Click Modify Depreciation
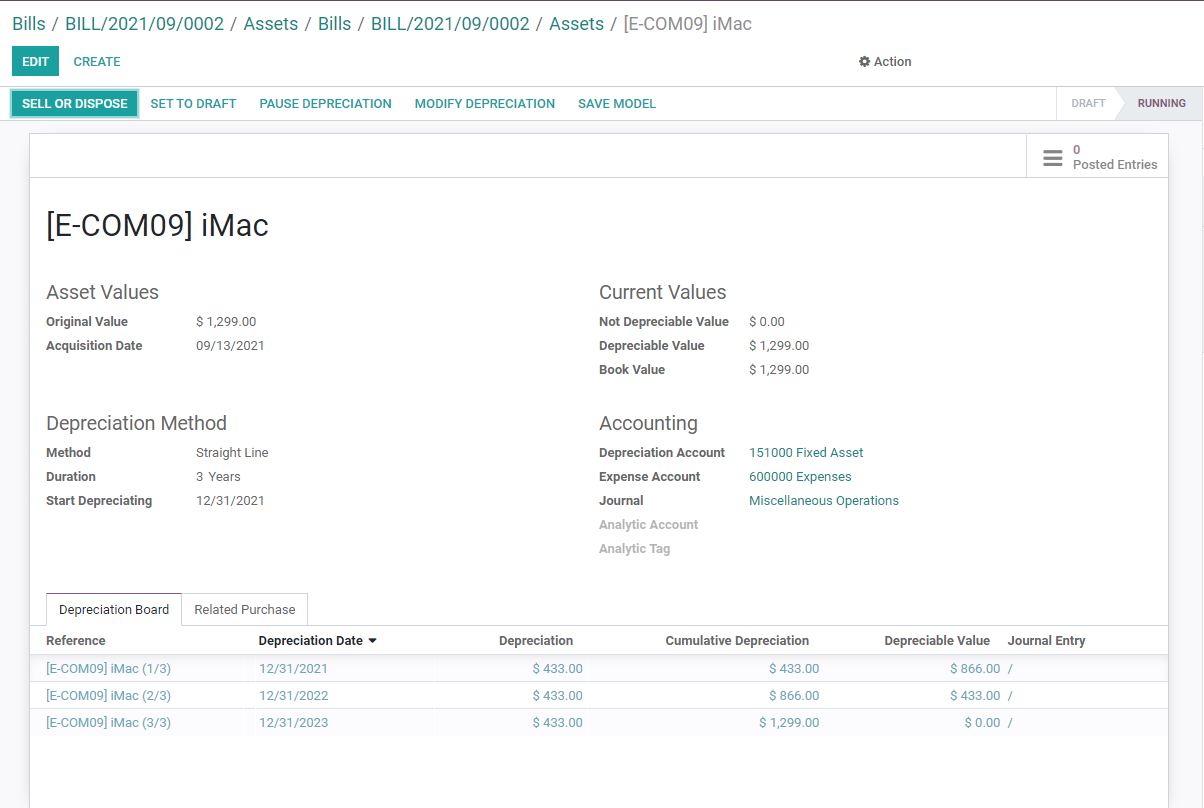This screenshot has width=1204, height=808. pyautogui.click(x=485, y=103)
